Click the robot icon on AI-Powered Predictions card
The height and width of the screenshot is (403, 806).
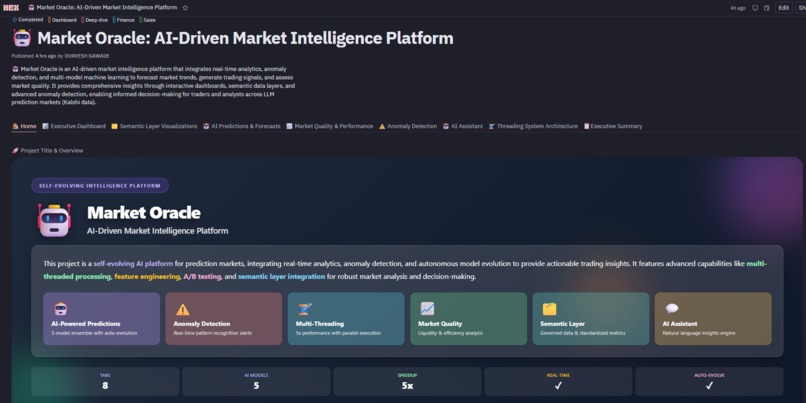coord(61,308)
